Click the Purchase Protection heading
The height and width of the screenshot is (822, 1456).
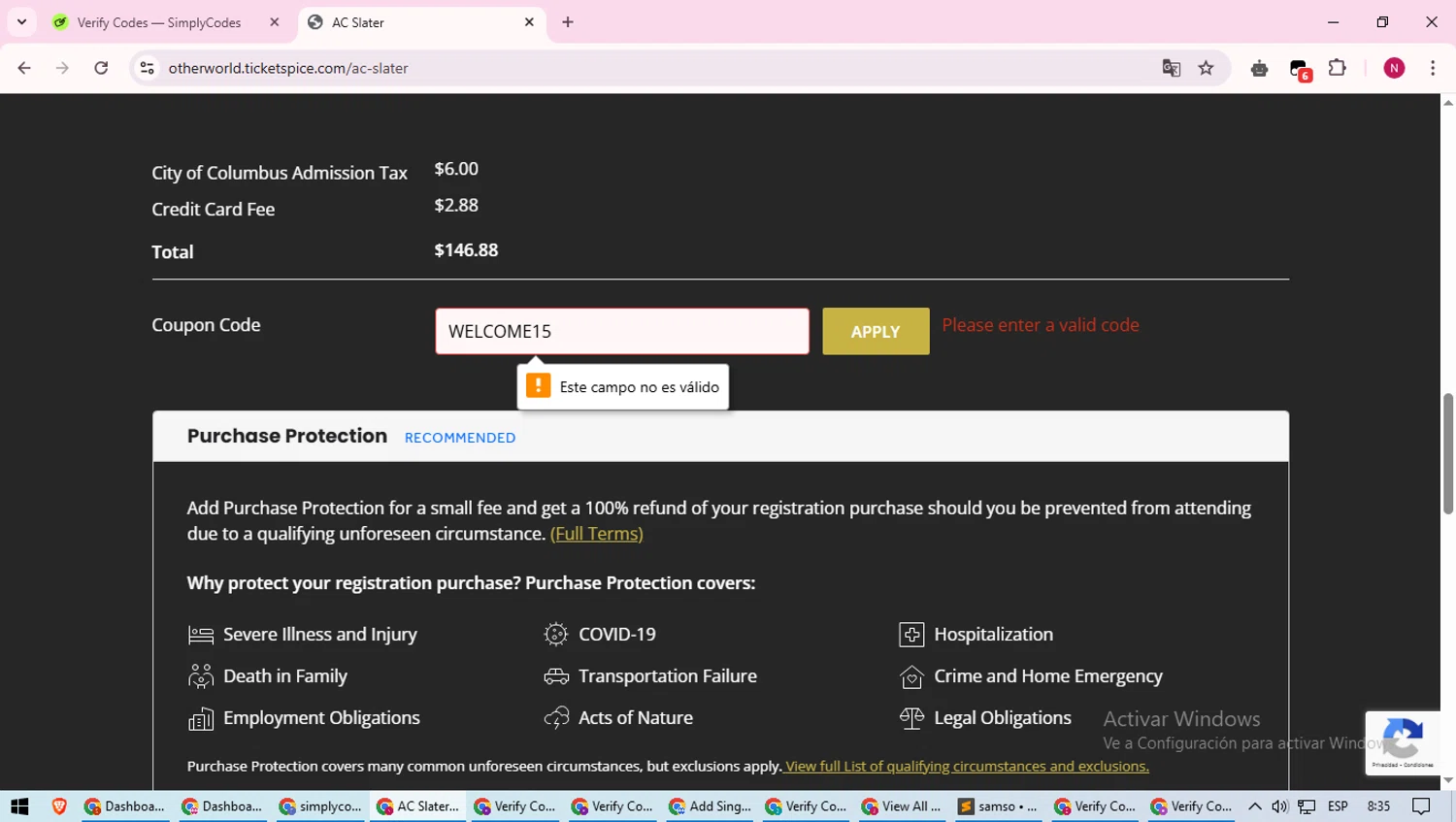287,436
